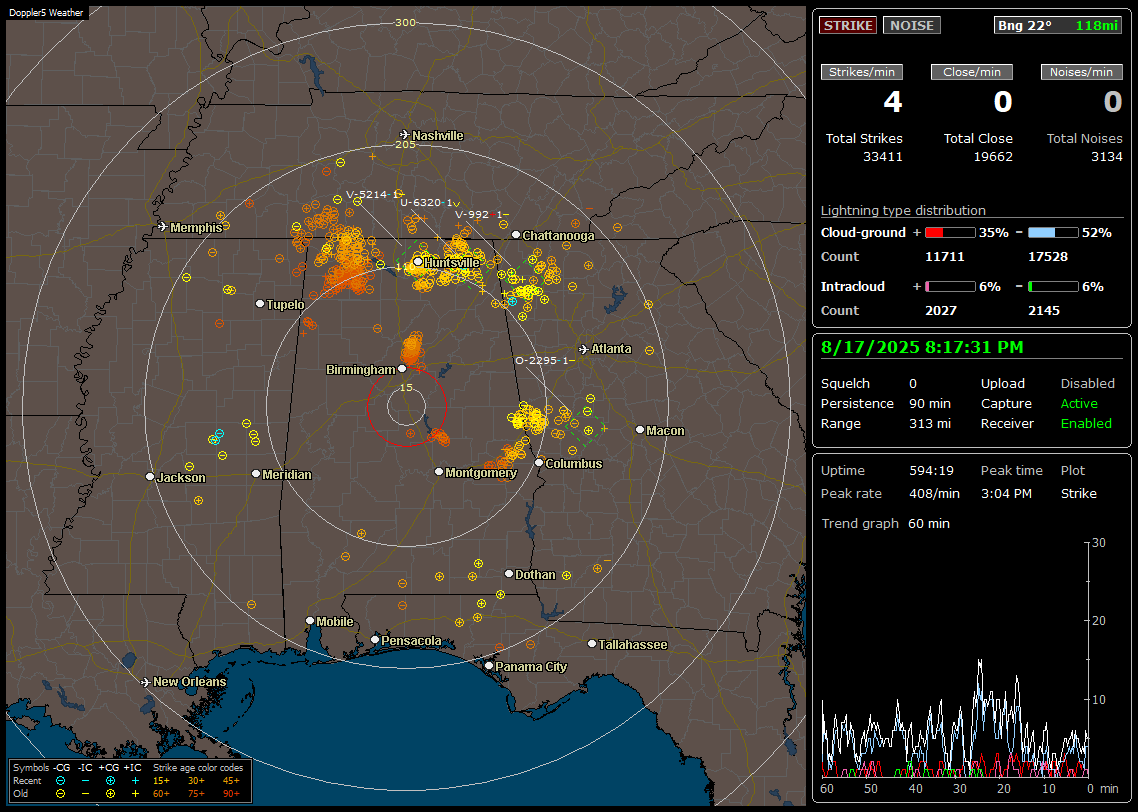Select the Close/min header button
This screenshot has height=812, width=1138.
click(x=972, y=72)
